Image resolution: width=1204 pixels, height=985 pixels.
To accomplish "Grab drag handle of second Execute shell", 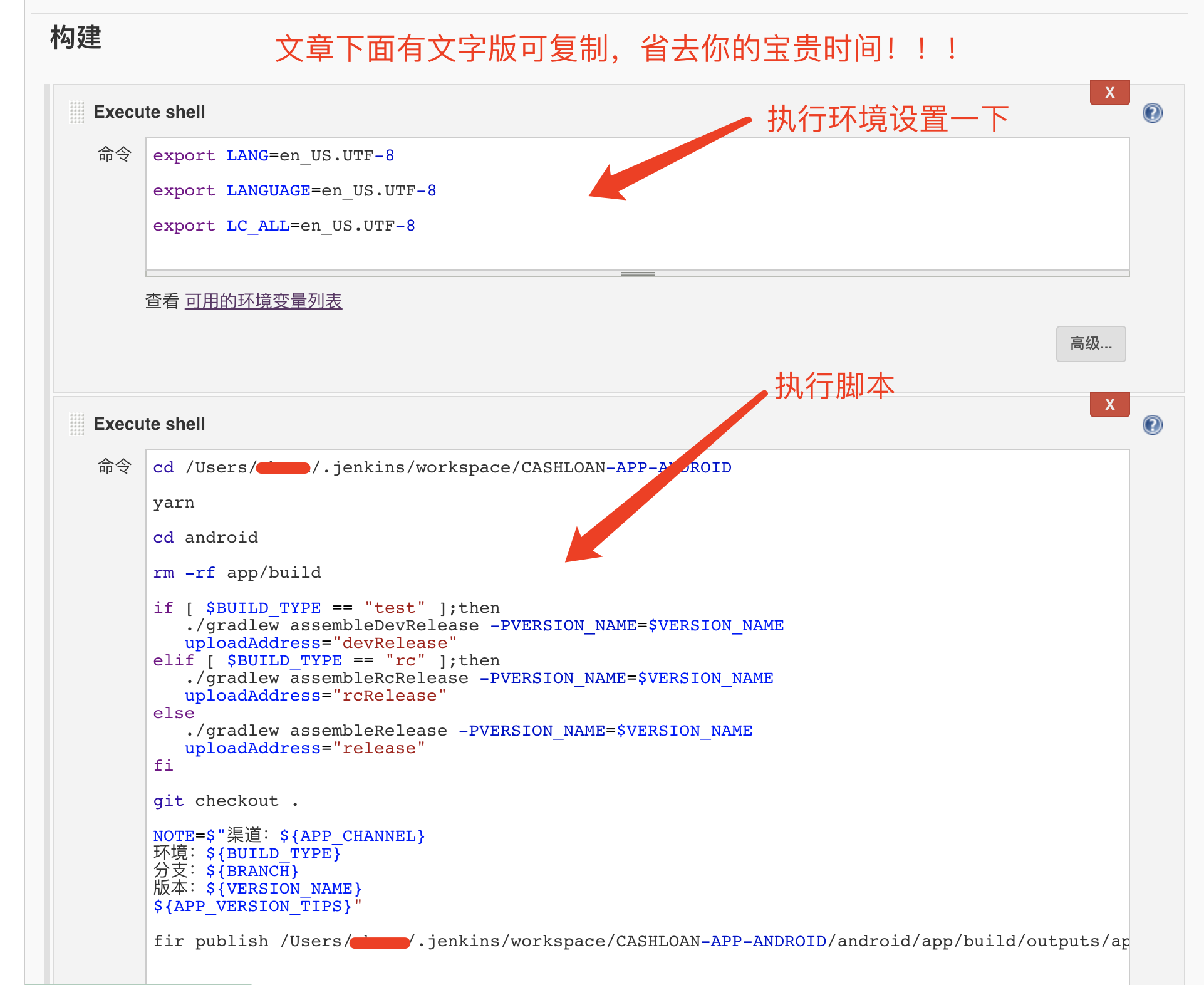I will 76,424.
